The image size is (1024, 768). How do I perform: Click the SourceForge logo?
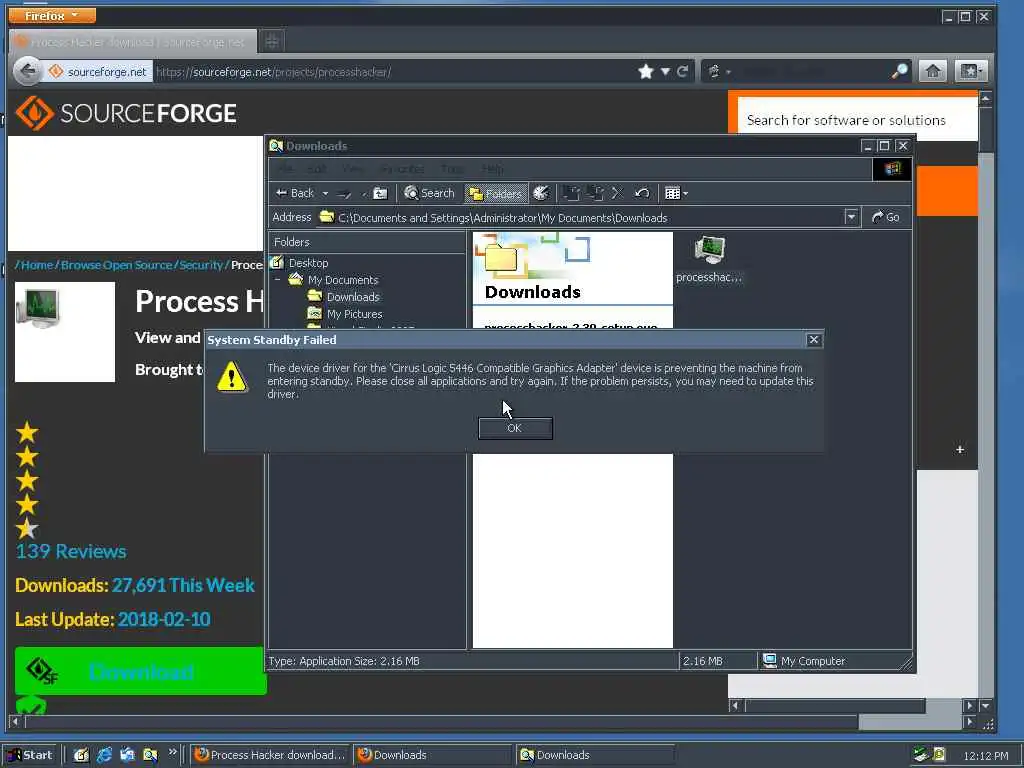click(x=126, y=113)
